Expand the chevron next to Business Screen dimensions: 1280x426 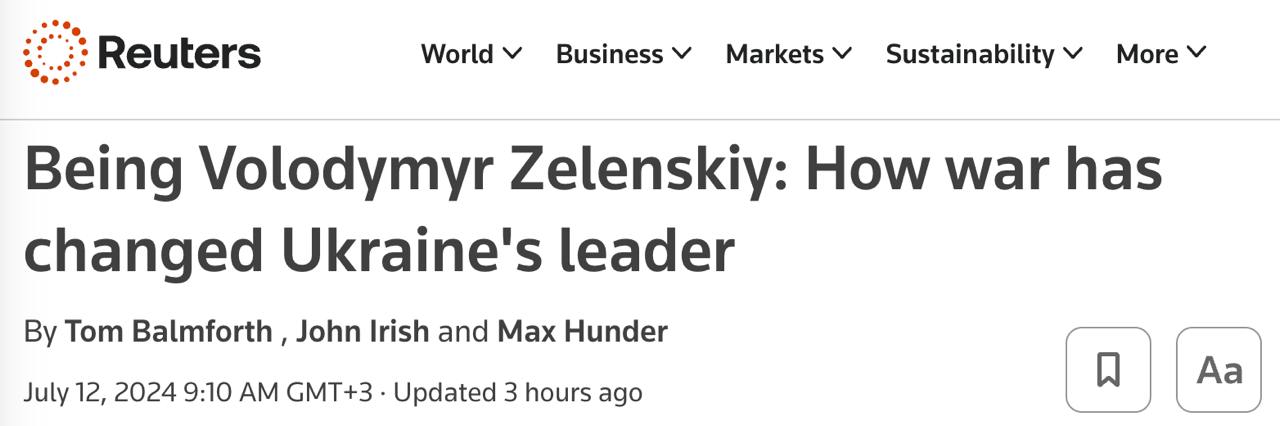tap(682, 53)
